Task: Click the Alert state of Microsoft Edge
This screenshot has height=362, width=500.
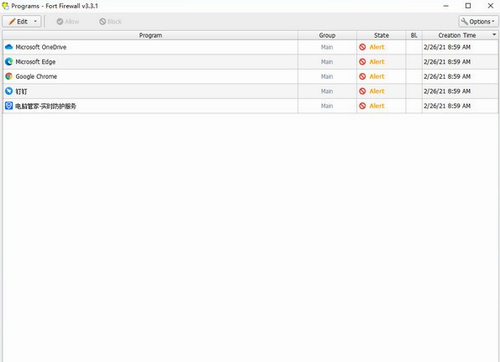Action: [x=377, y=62]
